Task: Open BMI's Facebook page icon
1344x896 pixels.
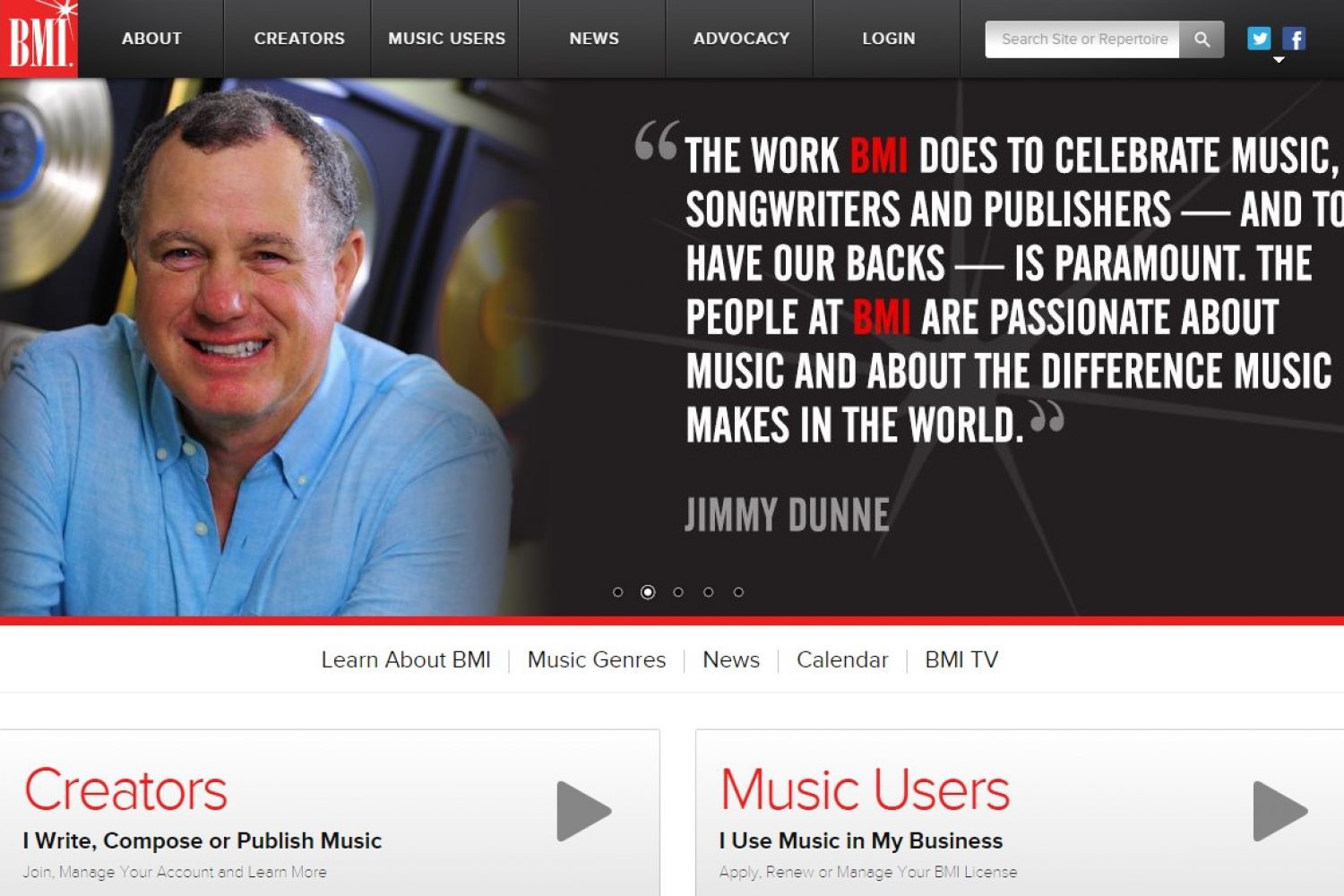Action: [x=1294, y=39]
